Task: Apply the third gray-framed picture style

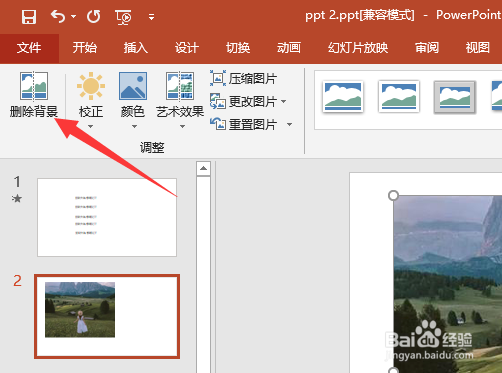Action: (455, 97)
